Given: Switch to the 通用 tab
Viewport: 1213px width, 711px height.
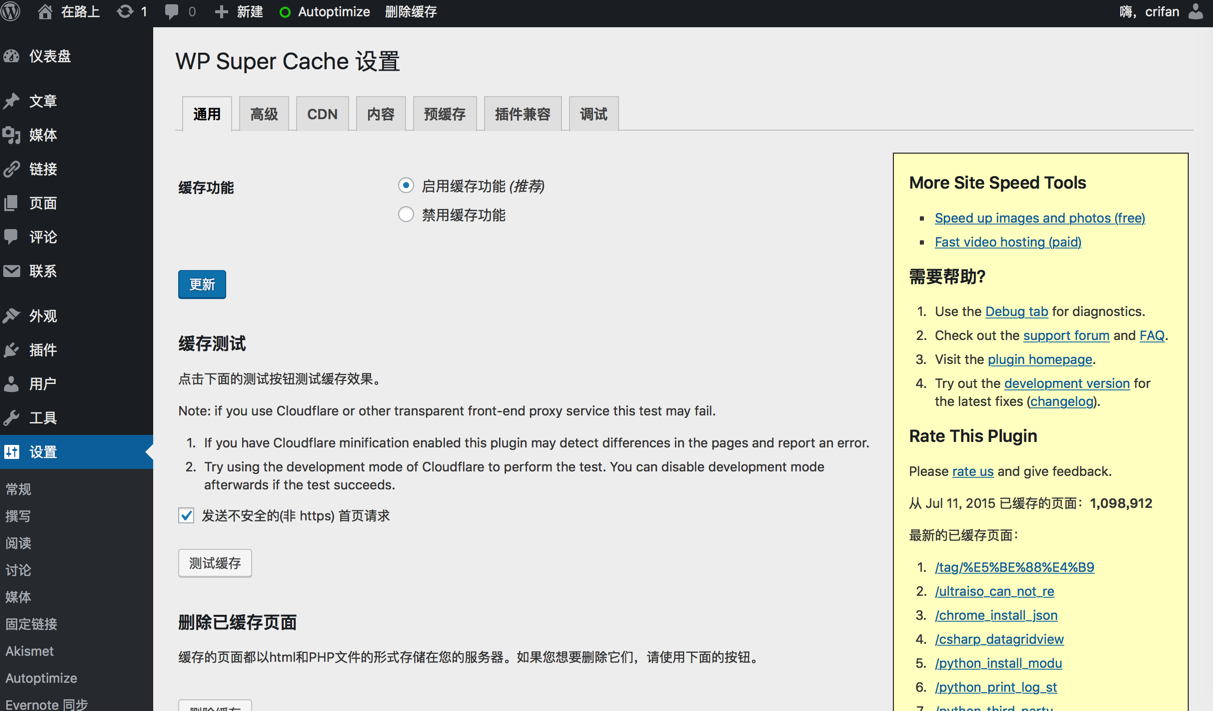Looking at the screenshot, I should (207, 114).
